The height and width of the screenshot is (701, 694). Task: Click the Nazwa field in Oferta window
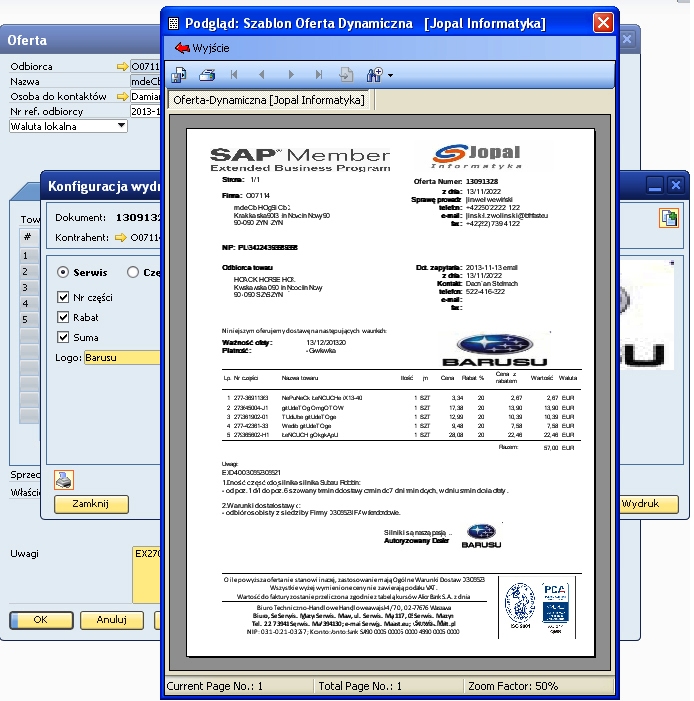click(145, 81)
